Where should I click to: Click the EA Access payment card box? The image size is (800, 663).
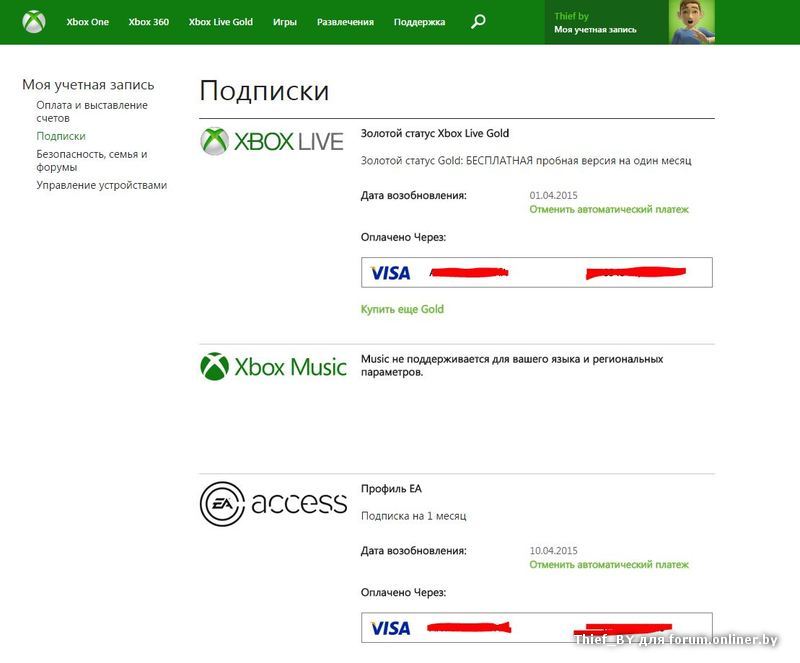point(537,628)
